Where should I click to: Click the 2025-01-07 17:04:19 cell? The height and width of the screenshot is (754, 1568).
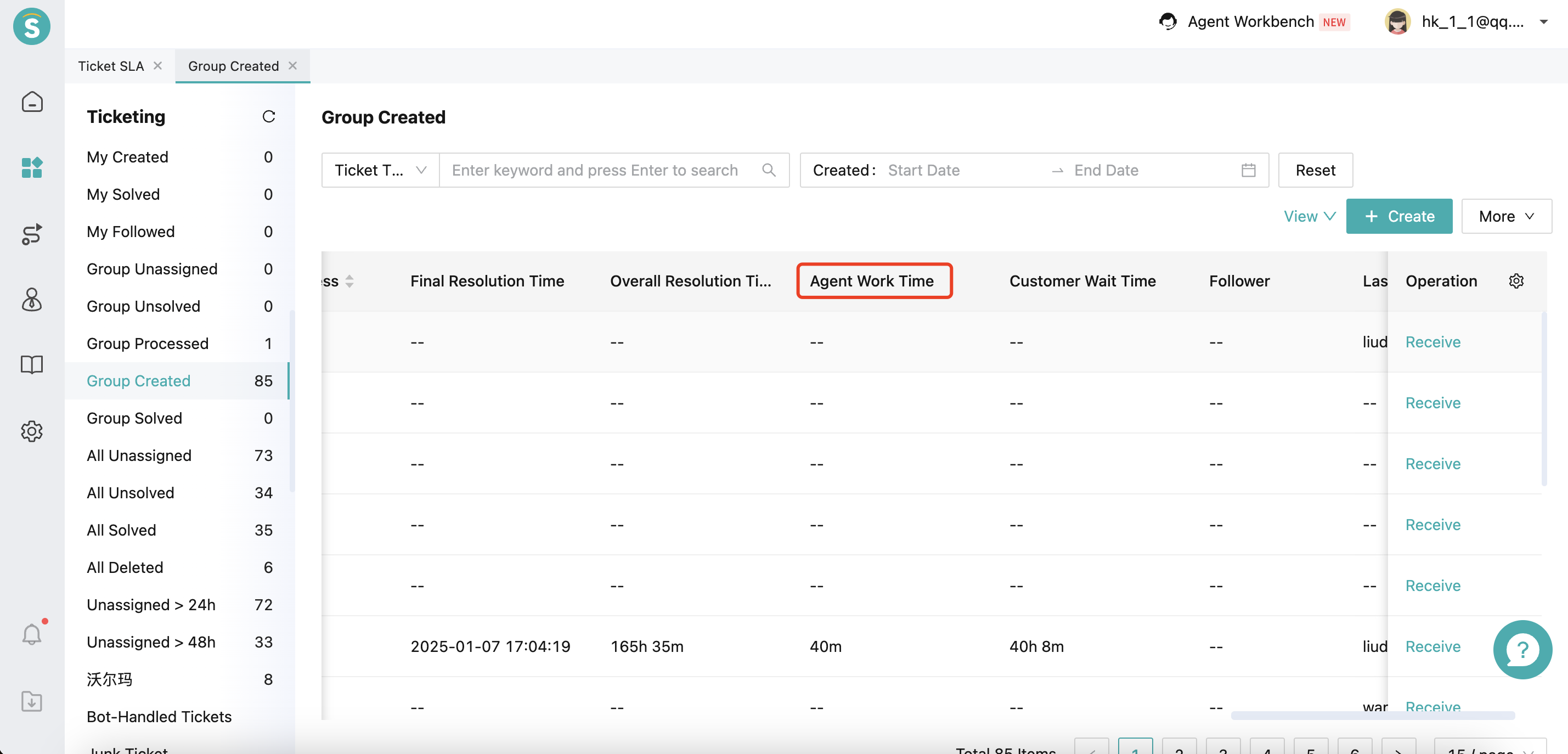point(490,646)
